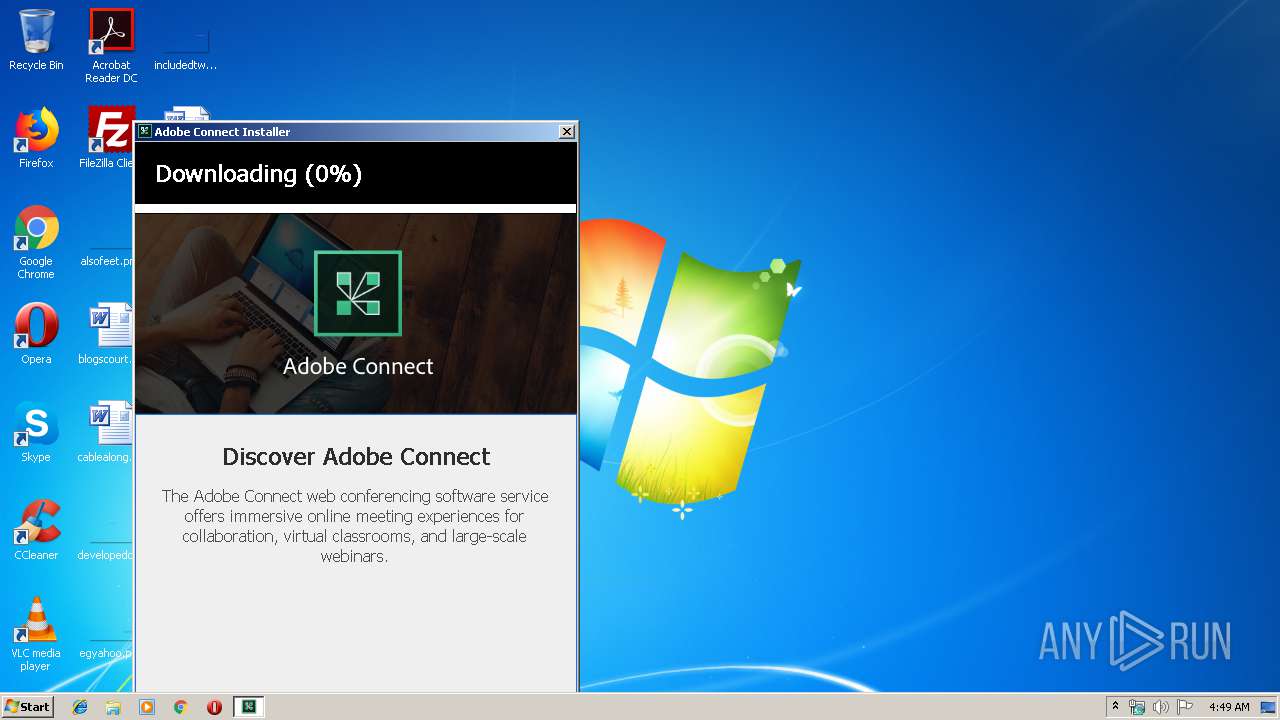This screenshot has height=720, width=1280.
Task: Open Google Chrome desktop shortcut
Action: click(x=36, y=243)
